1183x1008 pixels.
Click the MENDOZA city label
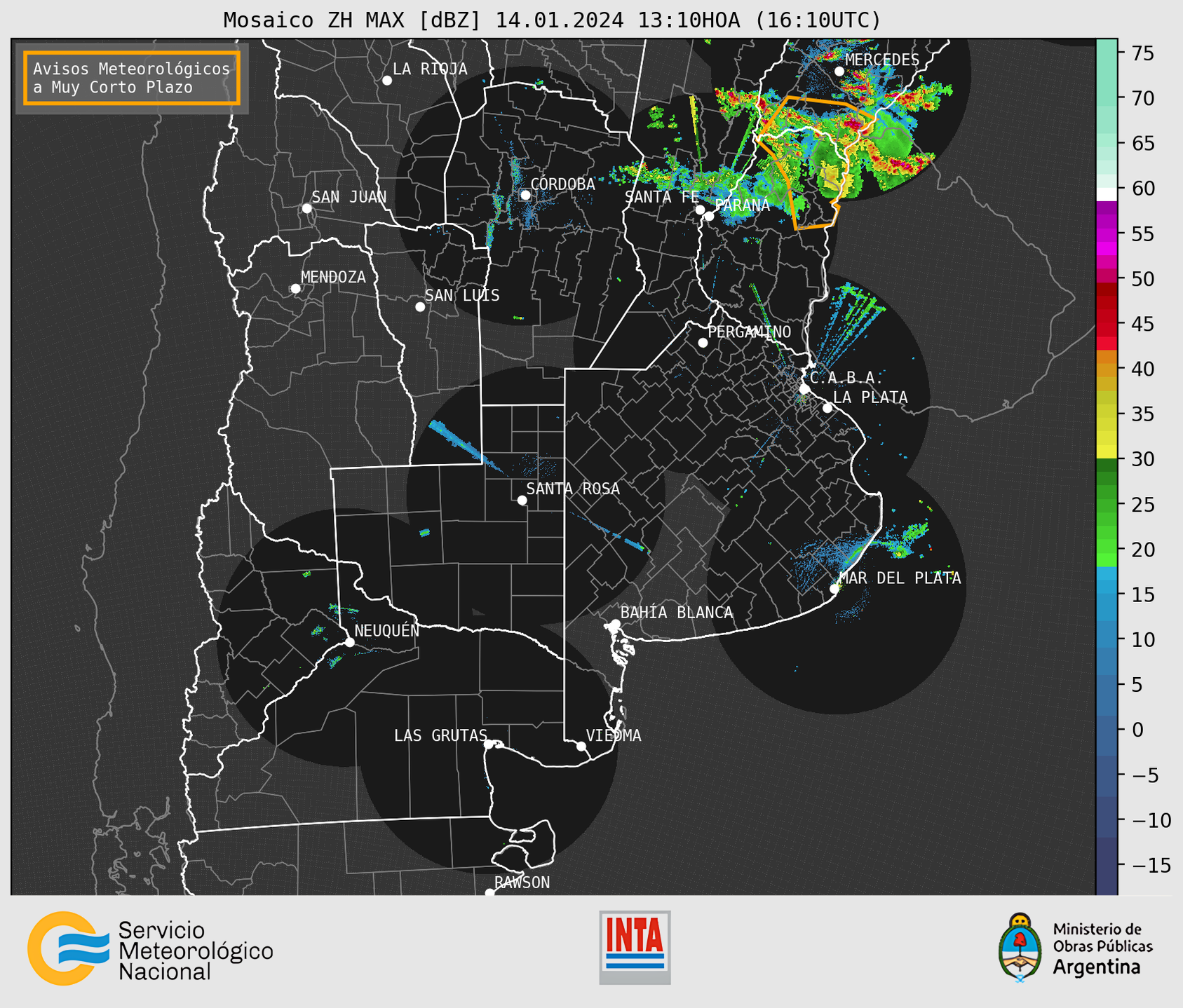point(333,277)
